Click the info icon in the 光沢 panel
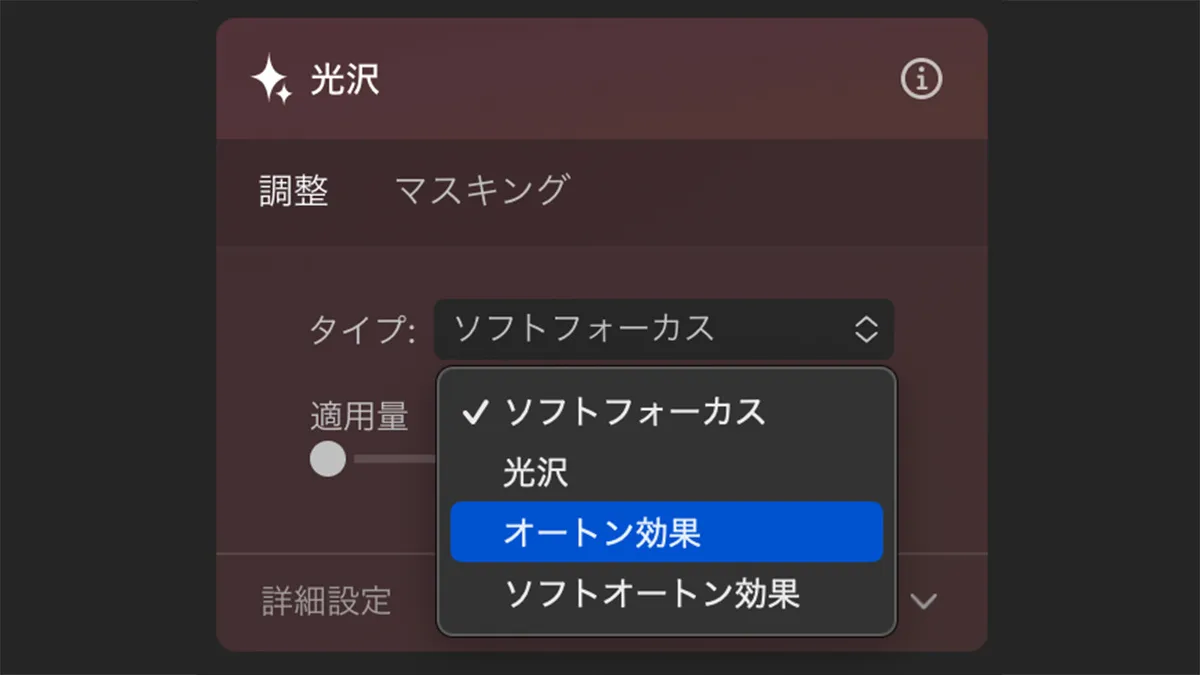This screenshot has width=1200, height=675. [x=921, y=79]
